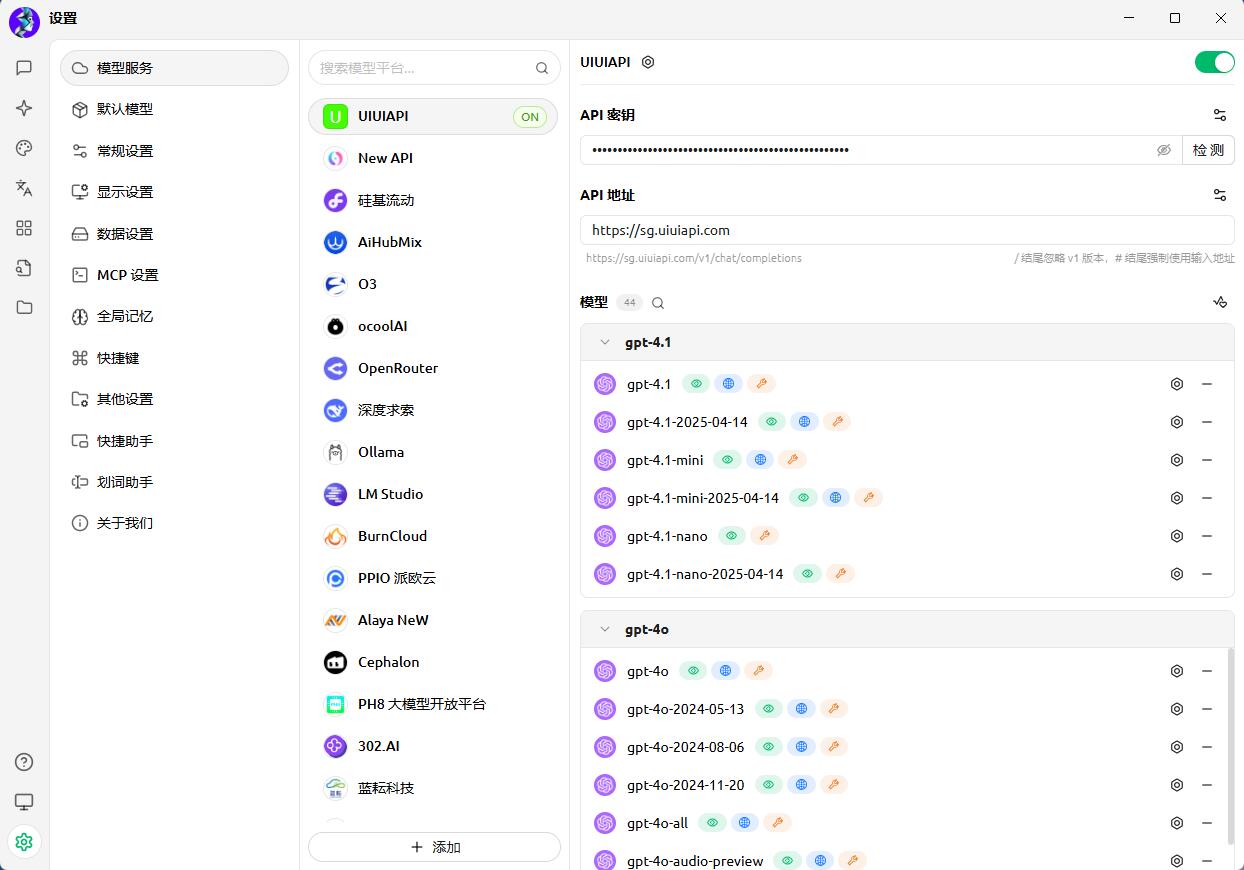Image resolution: width=1244 pixels, height=870 pixels.
Task: Open the mini apps grid icon
Action: coord(24,228)
